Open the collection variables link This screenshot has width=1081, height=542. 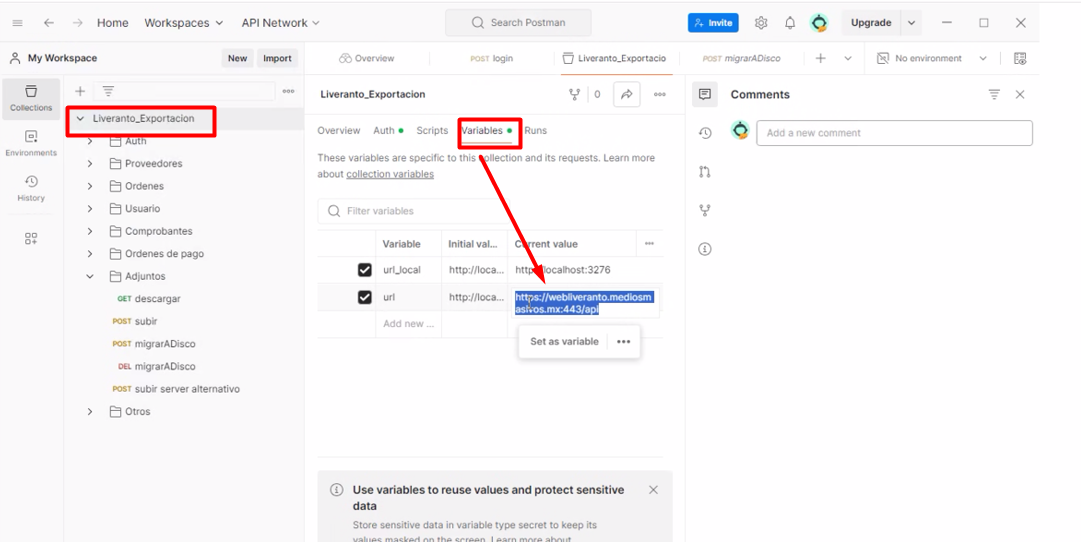point(390,174)
